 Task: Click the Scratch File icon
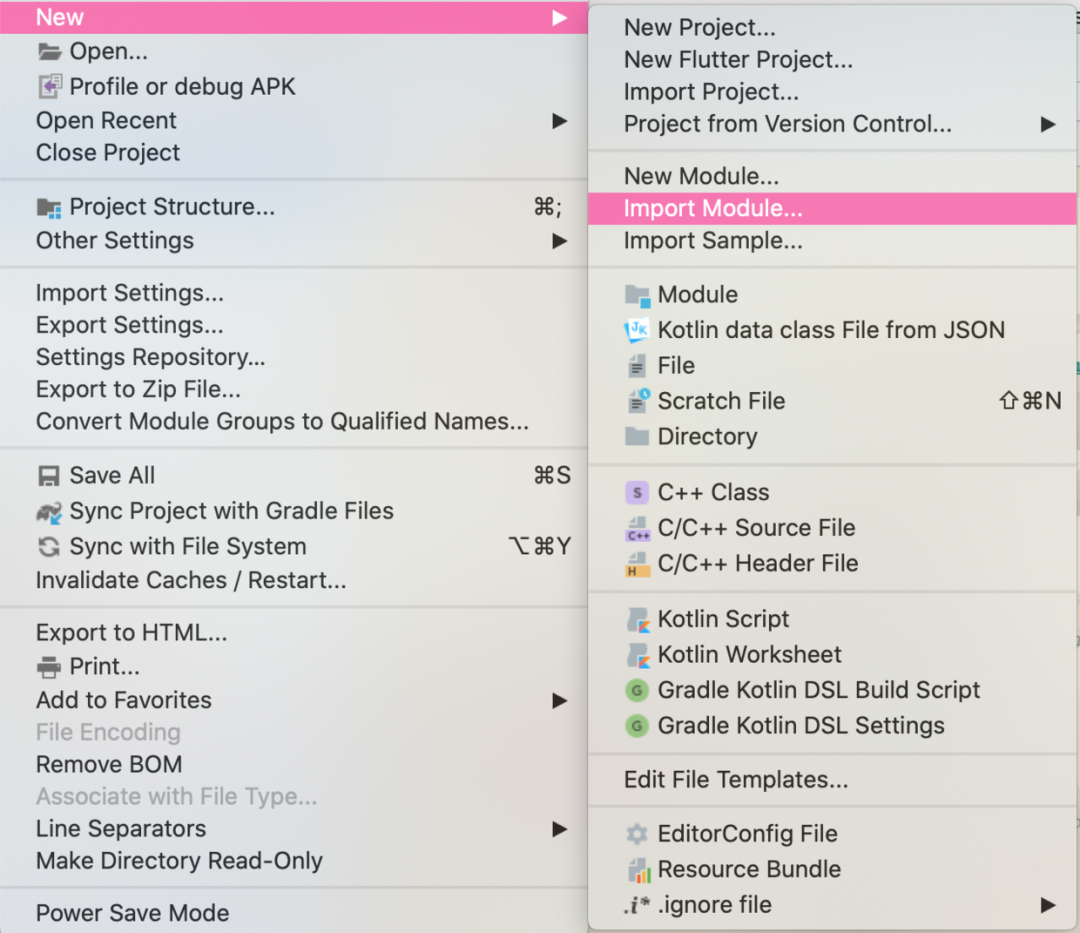pyautogui.click(x=638, y=401)
